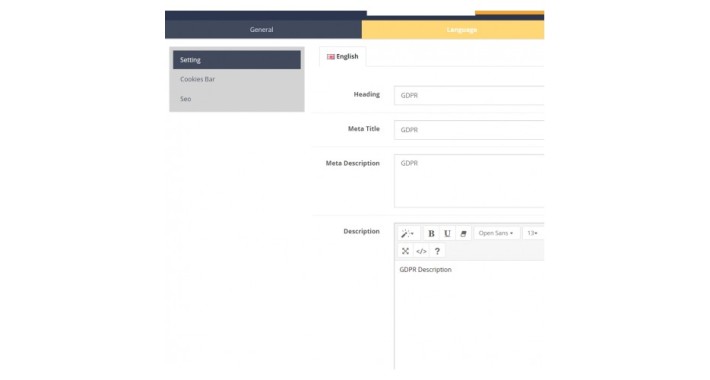Open the magic wand style menu

pos(408,233)
